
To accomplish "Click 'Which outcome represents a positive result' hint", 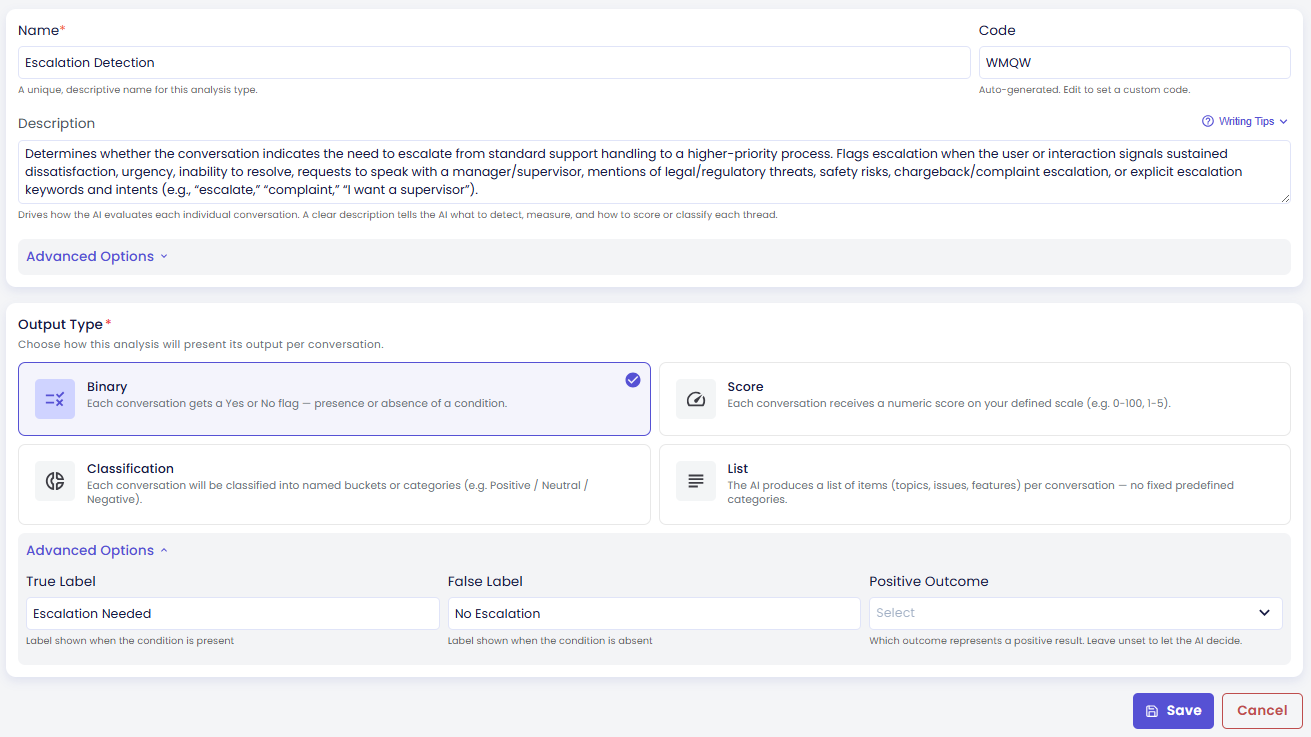I will pos(1056,641).
